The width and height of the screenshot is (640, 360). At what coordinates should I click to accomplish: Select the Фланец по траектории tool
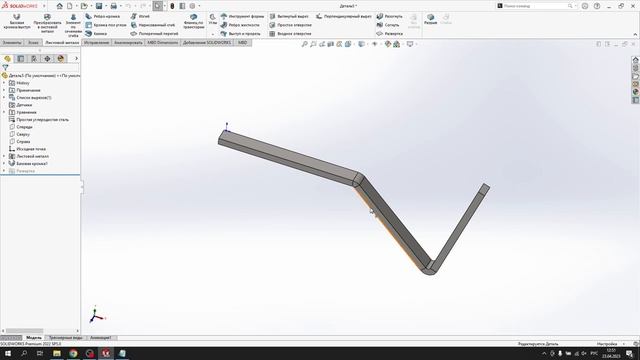193,21
